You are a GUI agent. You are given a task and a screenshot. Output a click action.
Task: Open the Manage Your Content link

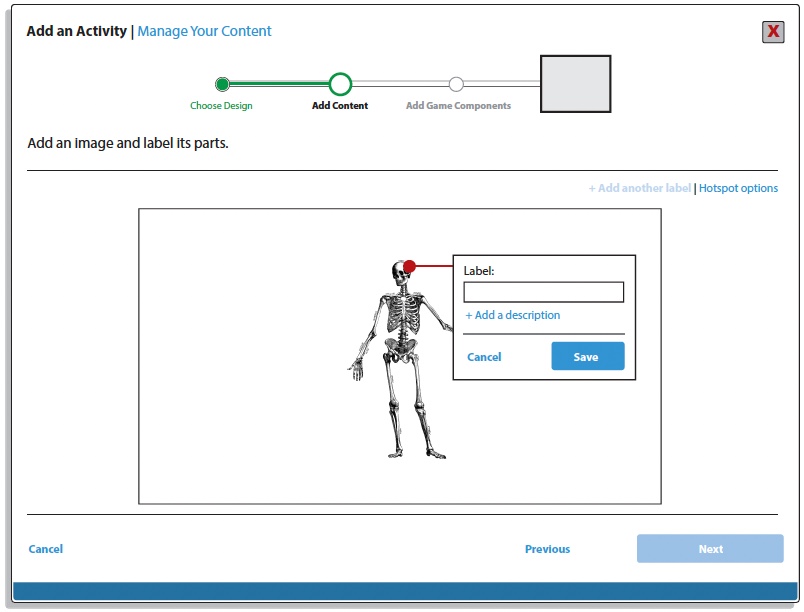(204, 31)
